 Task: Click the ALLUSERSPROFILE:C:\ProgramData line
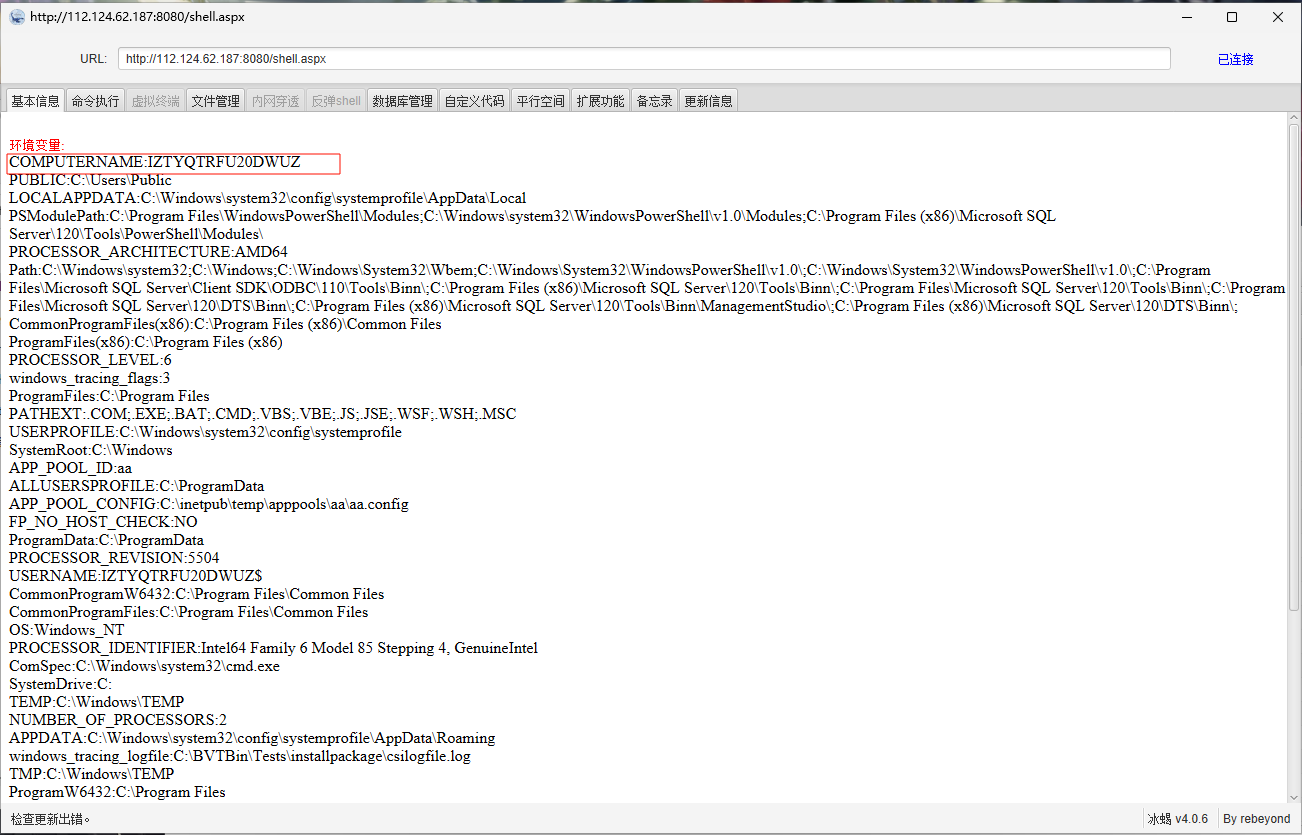[137, 486]
